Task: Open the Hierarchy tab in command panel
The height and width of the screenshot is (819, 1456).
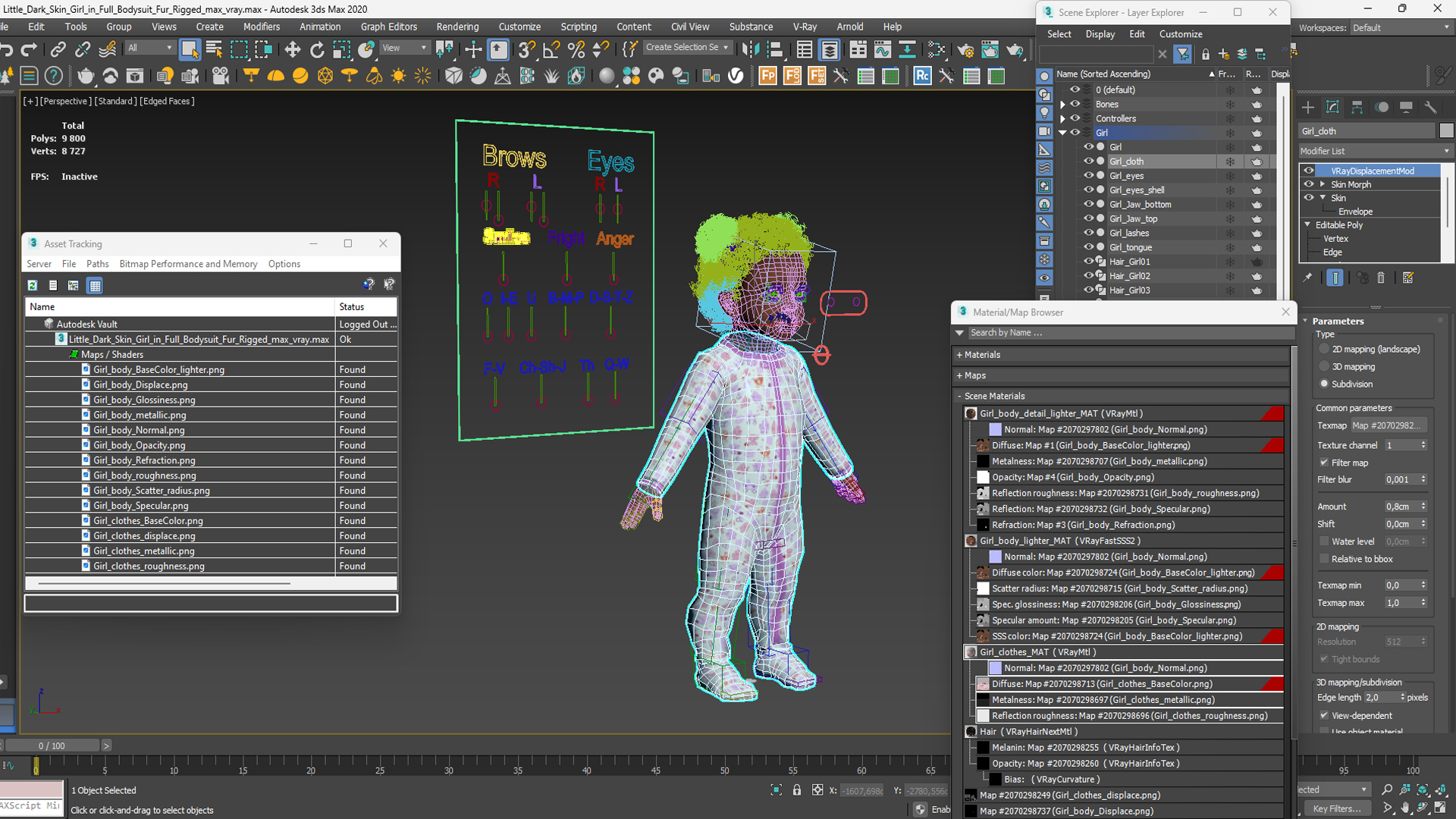Action: pyautogui.click(x=1357, y=107)
